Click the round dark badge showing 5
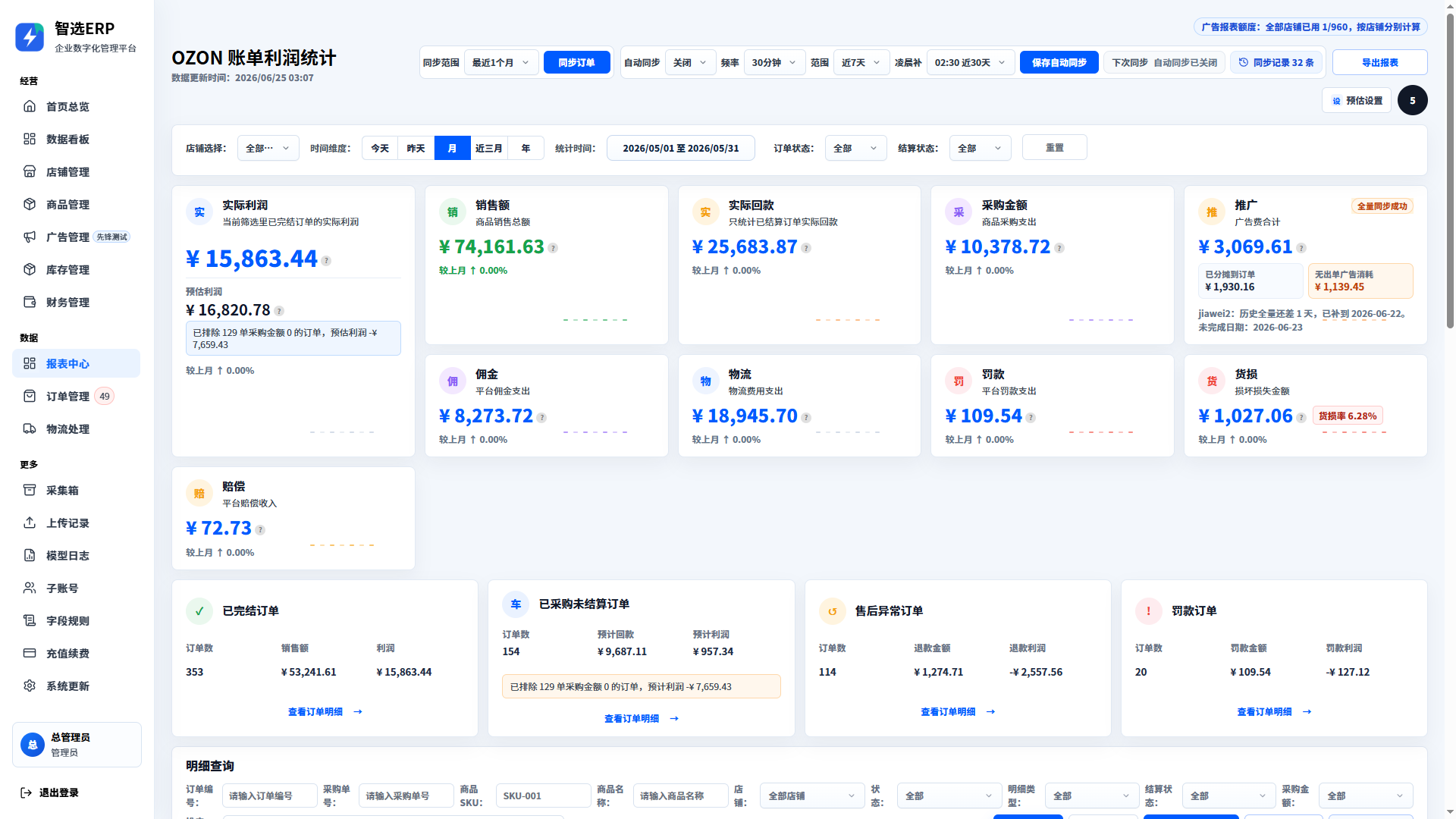The image size is (1456, 819). point(1412,100)
